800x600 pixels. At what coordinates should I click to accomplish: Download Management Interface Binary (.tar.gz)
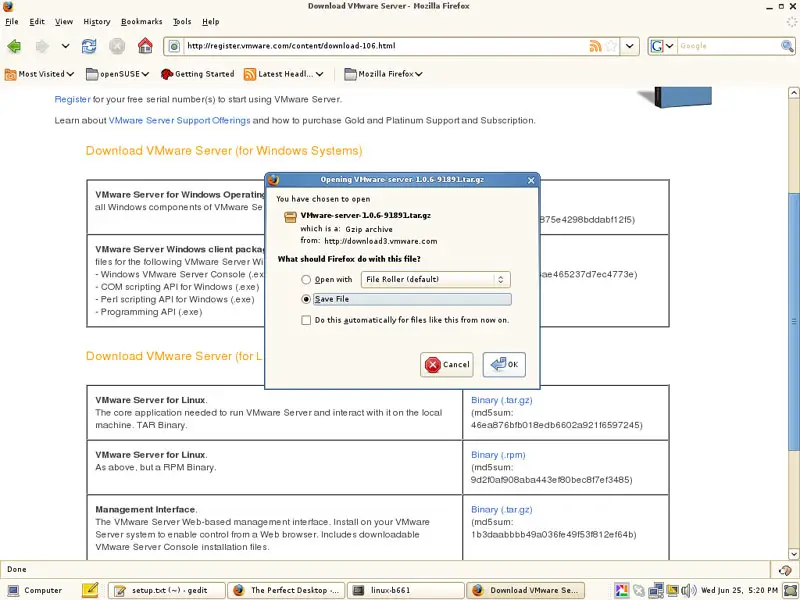coord(502,510)
